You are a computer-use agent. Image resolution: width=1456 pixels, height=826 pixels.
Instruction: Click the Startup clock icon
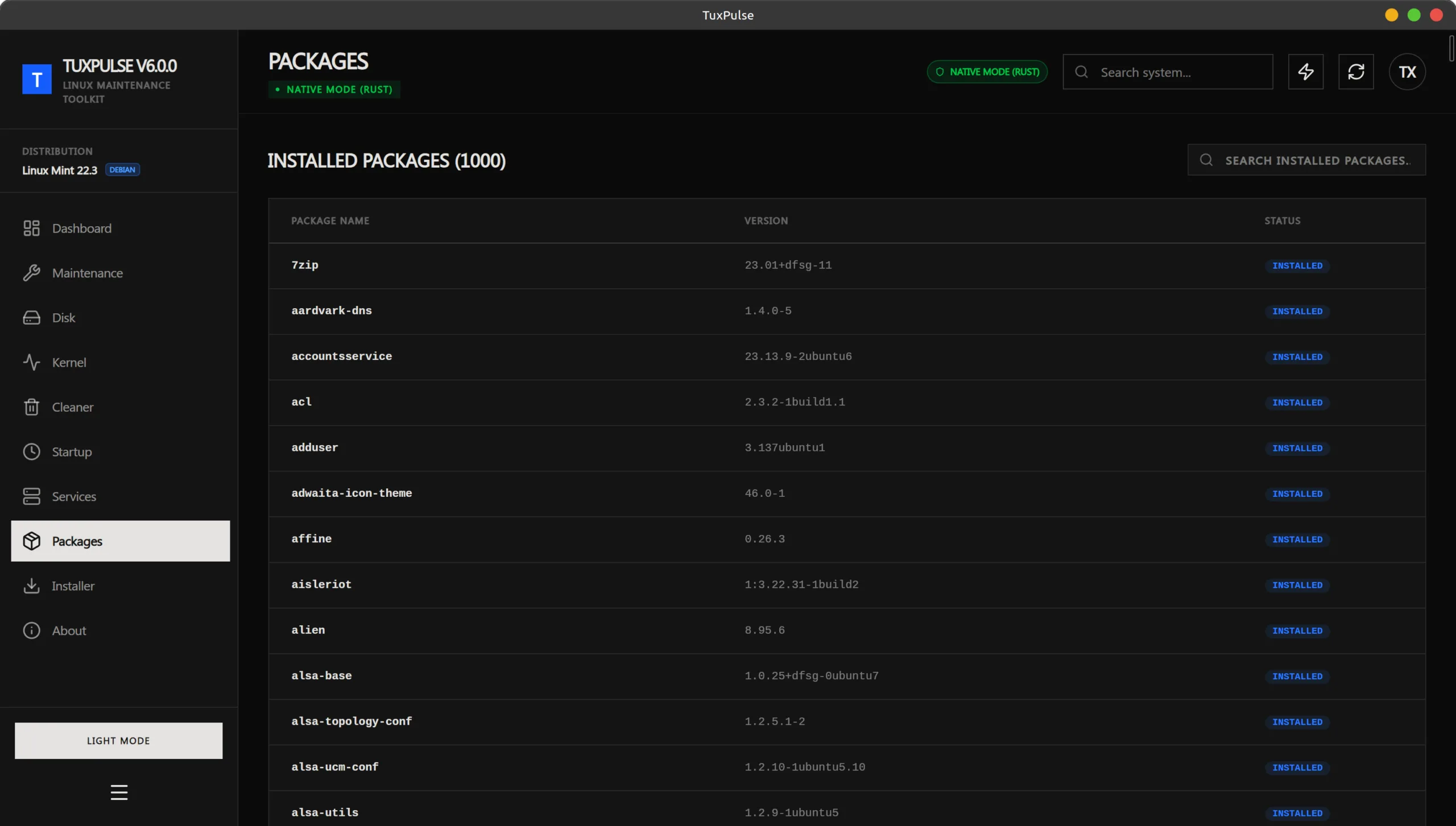(x=31, y=451)
